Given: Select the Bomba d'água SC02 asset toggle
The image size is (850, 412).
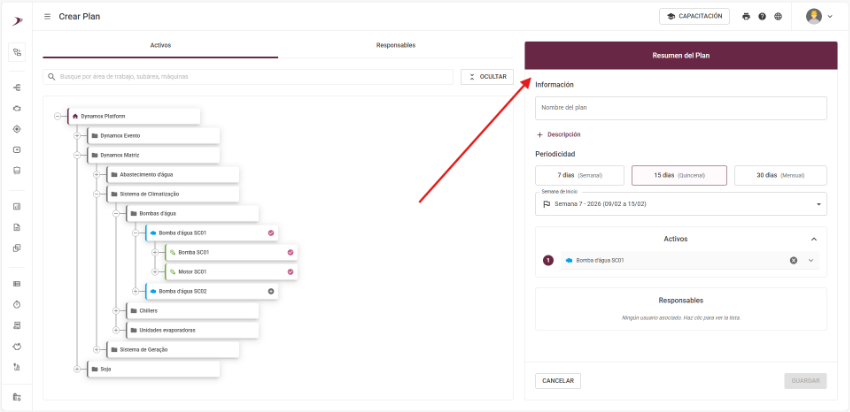Looking at the screenshot, I should click(271, 291).
